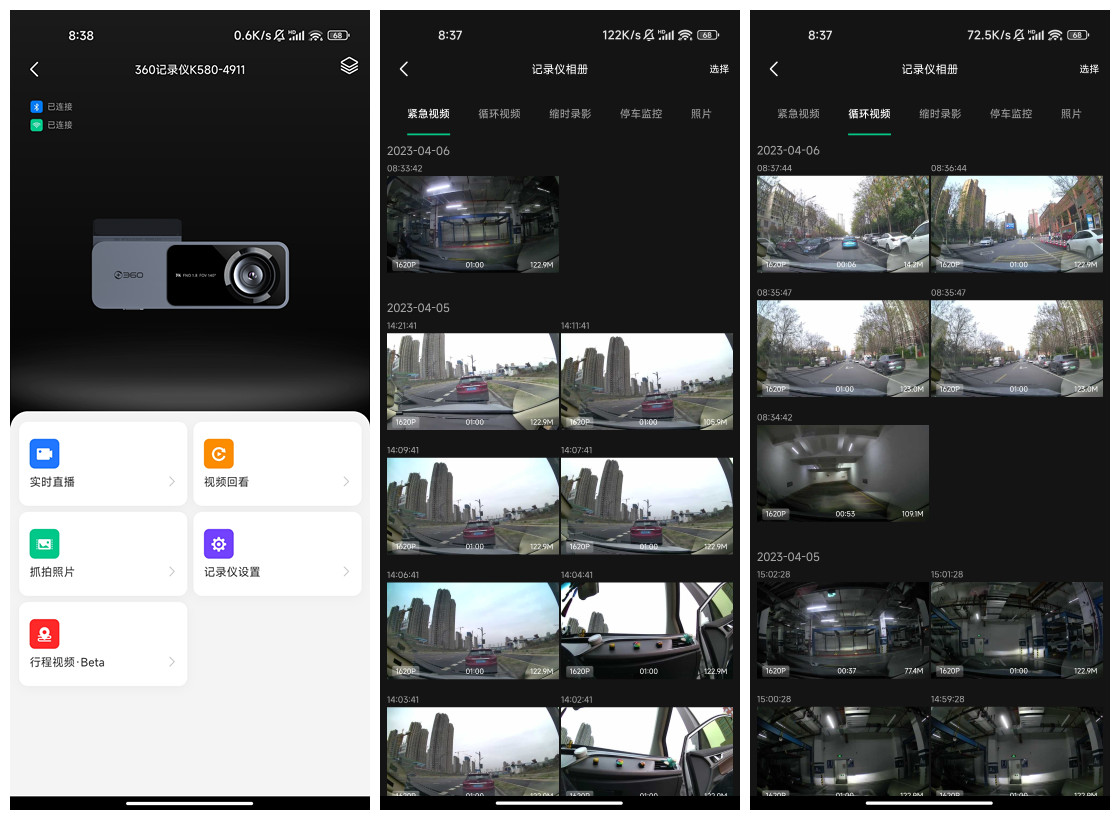Switch to the 照片 photos tab

[701, 114]
